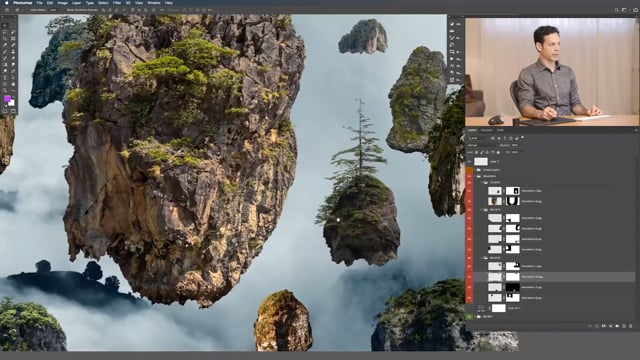The image size is (640, 360).
Task: Open the workspace switcher icon
Action: click(x=624, y=10)
